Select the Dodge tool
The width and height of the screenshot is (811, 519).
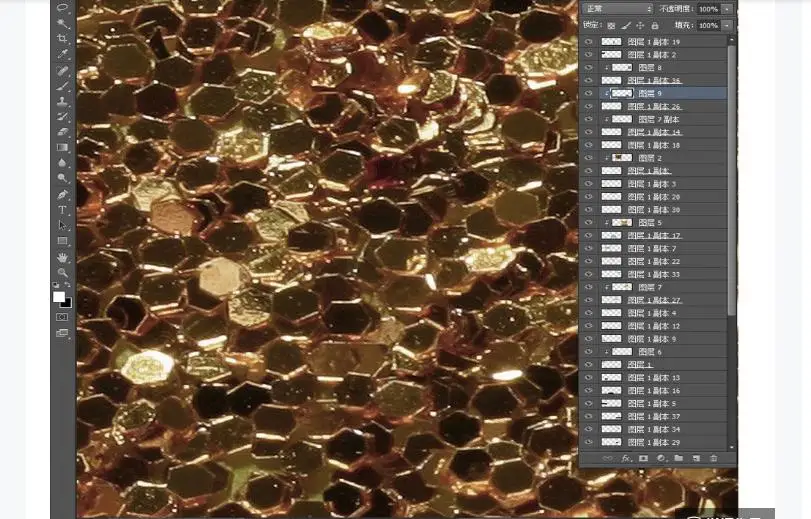click(x=62, y=178)
